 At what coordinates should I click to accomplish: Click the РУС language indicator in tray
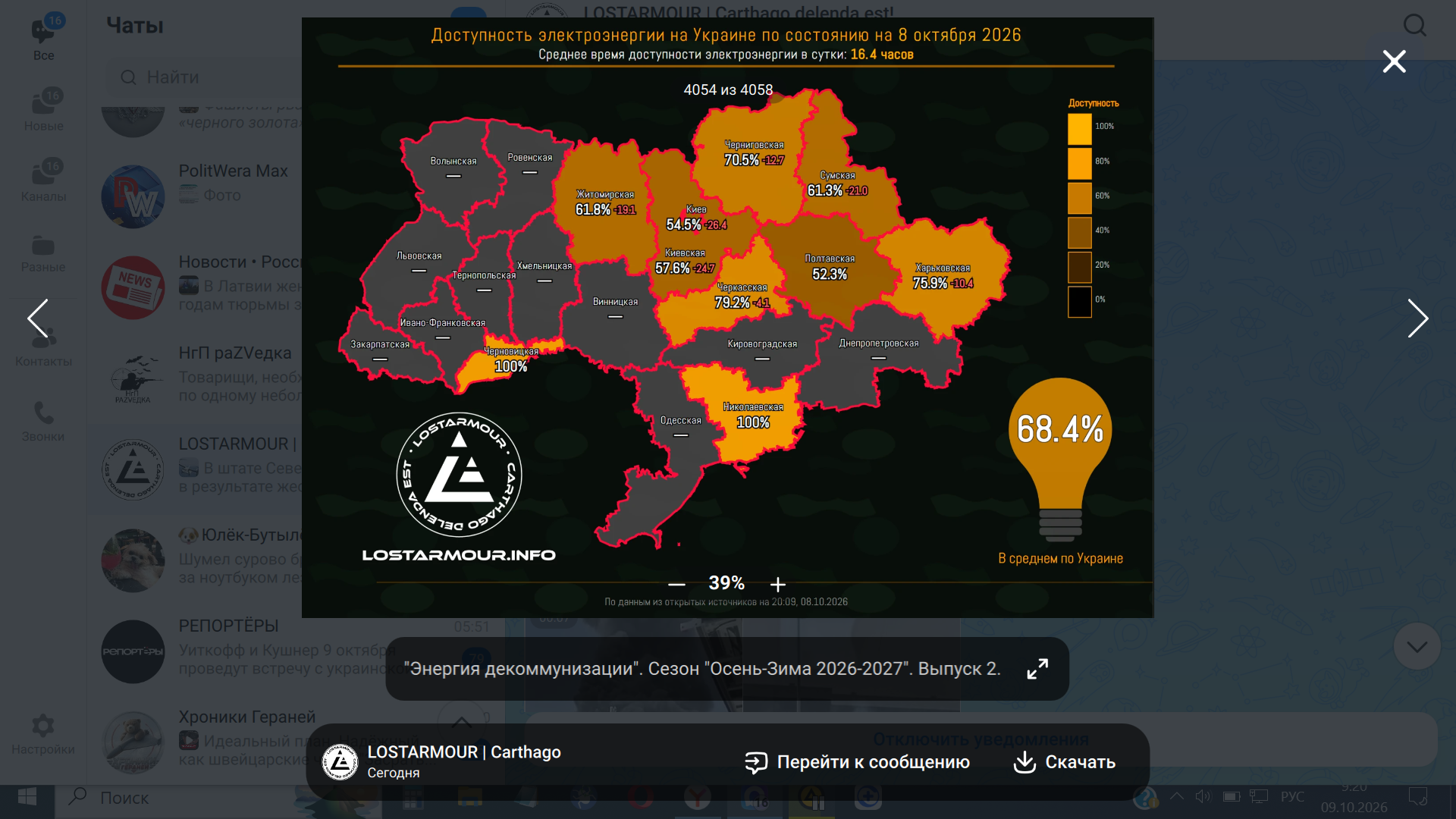coord(1292,797)
